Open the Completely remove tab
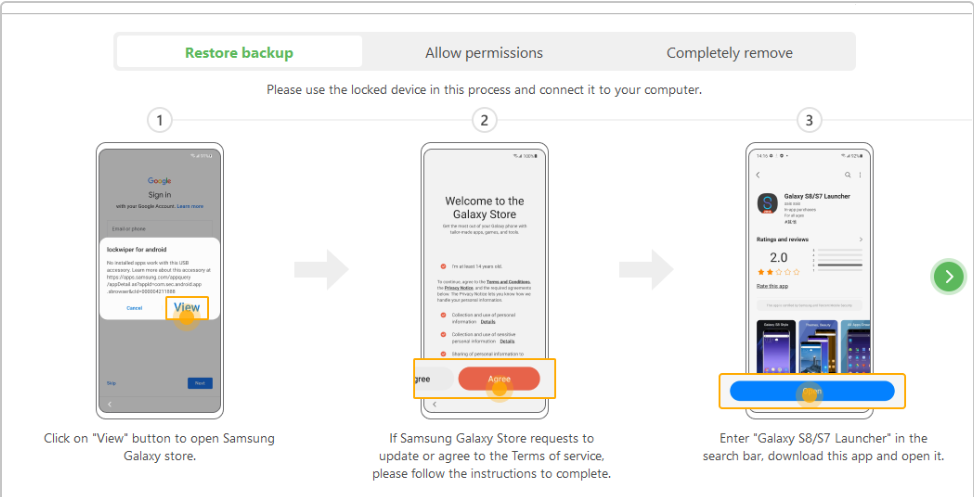 tap(729, 53)
